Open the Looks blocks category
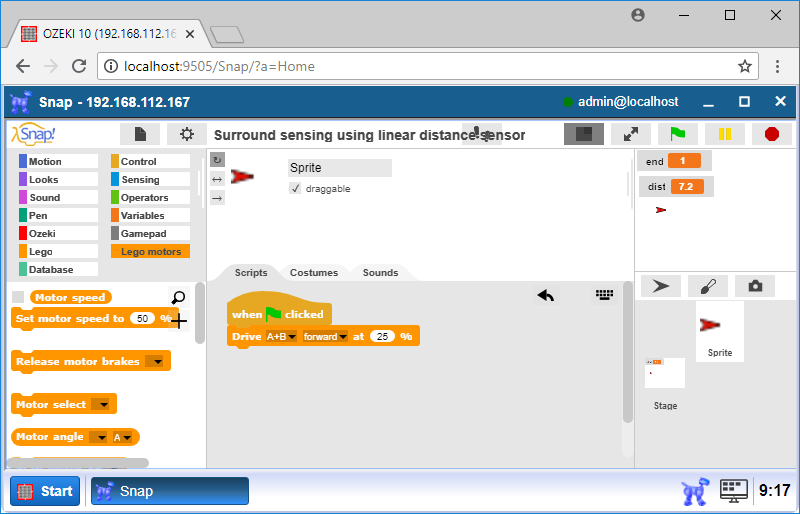This screenshot has width=800, height=514. pos(58,179)
